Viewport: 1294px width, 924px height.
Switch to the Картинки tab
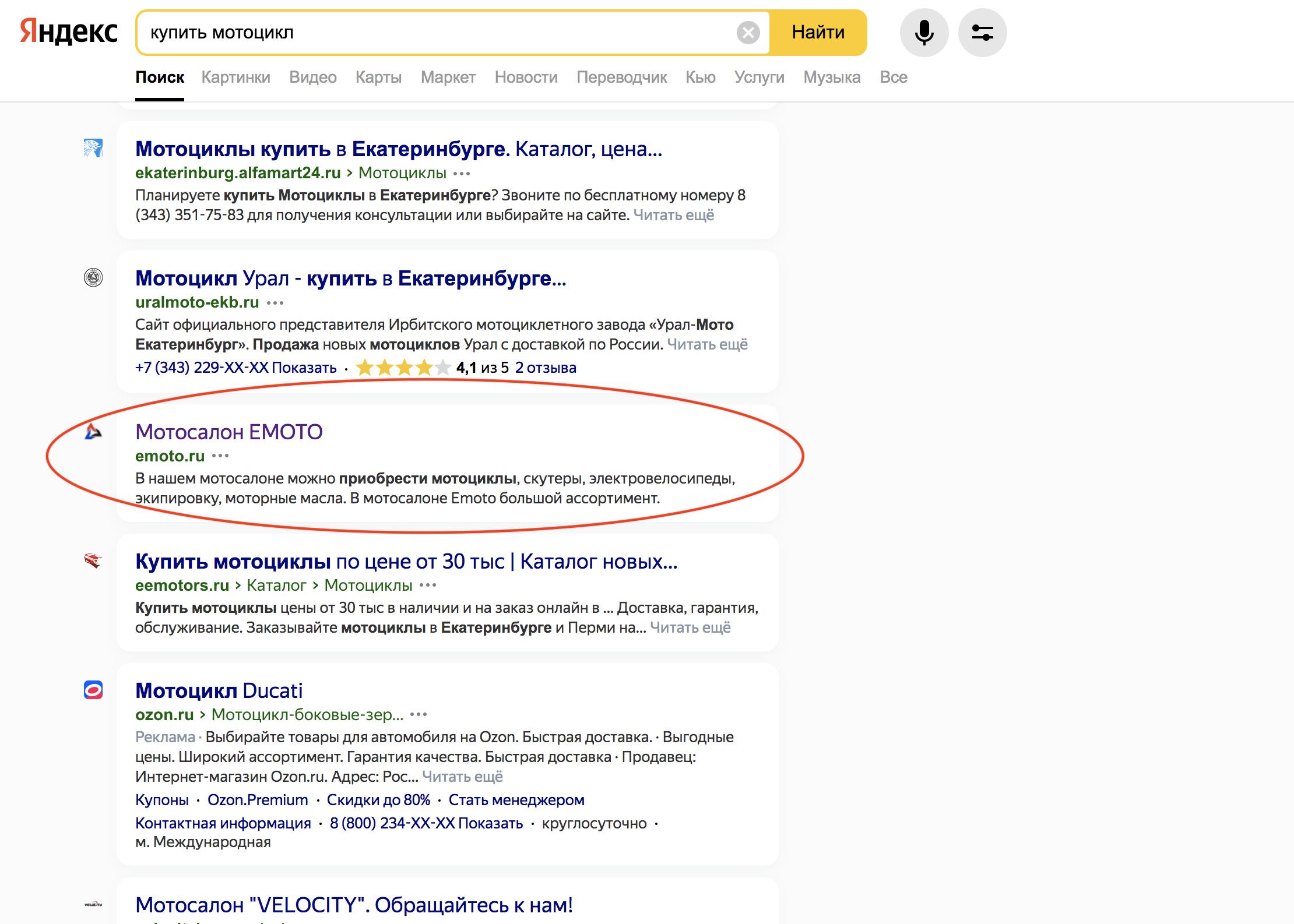[235, 77]
